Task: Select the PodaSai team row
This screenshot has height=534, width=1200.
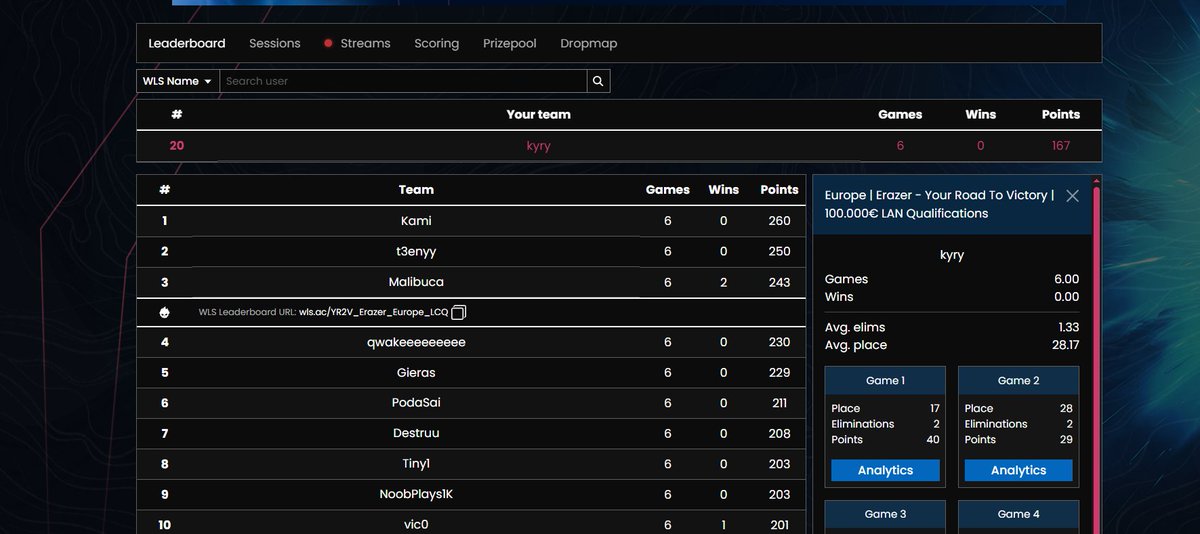Action: [471, 403]
